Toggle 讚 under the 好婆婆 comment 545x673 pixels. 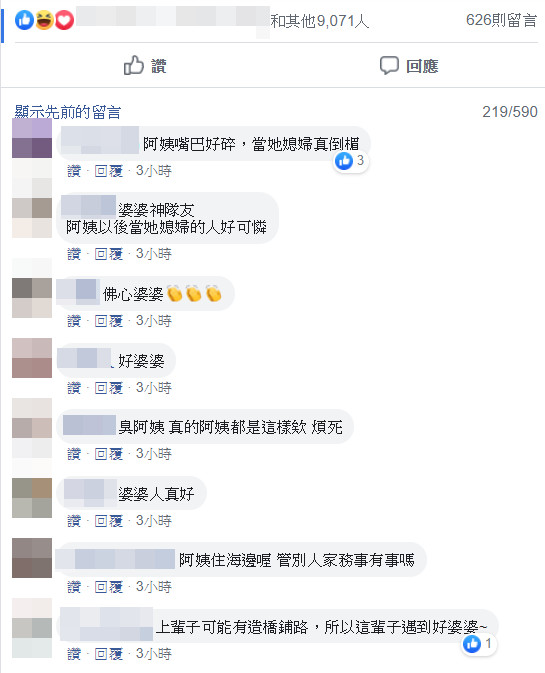(x=74, y=388)
